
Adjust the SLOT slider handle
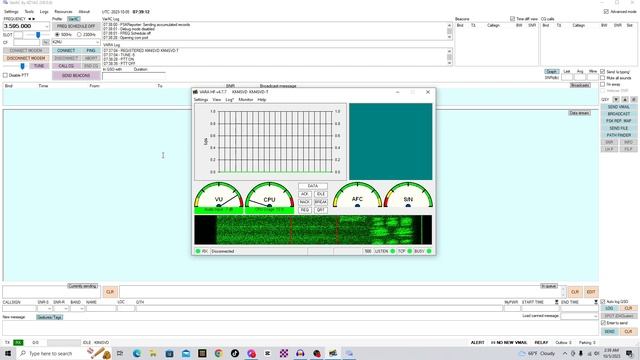click(x=38, y=35)
